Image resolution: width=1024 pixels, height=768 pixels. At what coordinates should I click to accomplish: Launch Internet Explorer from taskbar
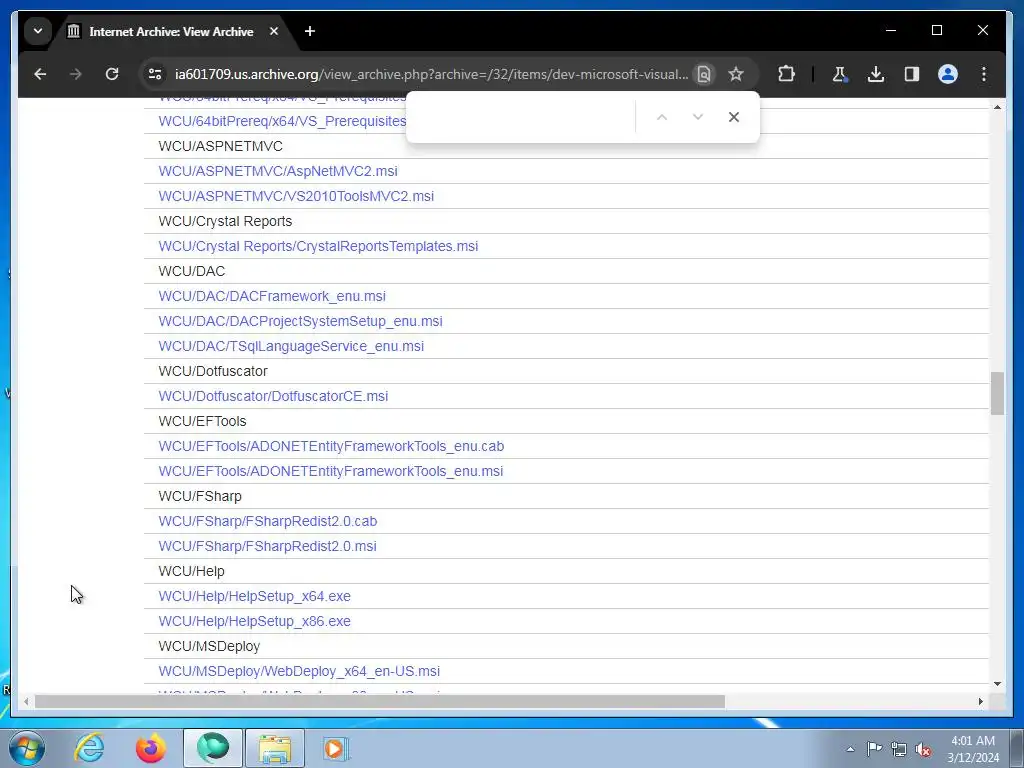(x=89, y=748)
